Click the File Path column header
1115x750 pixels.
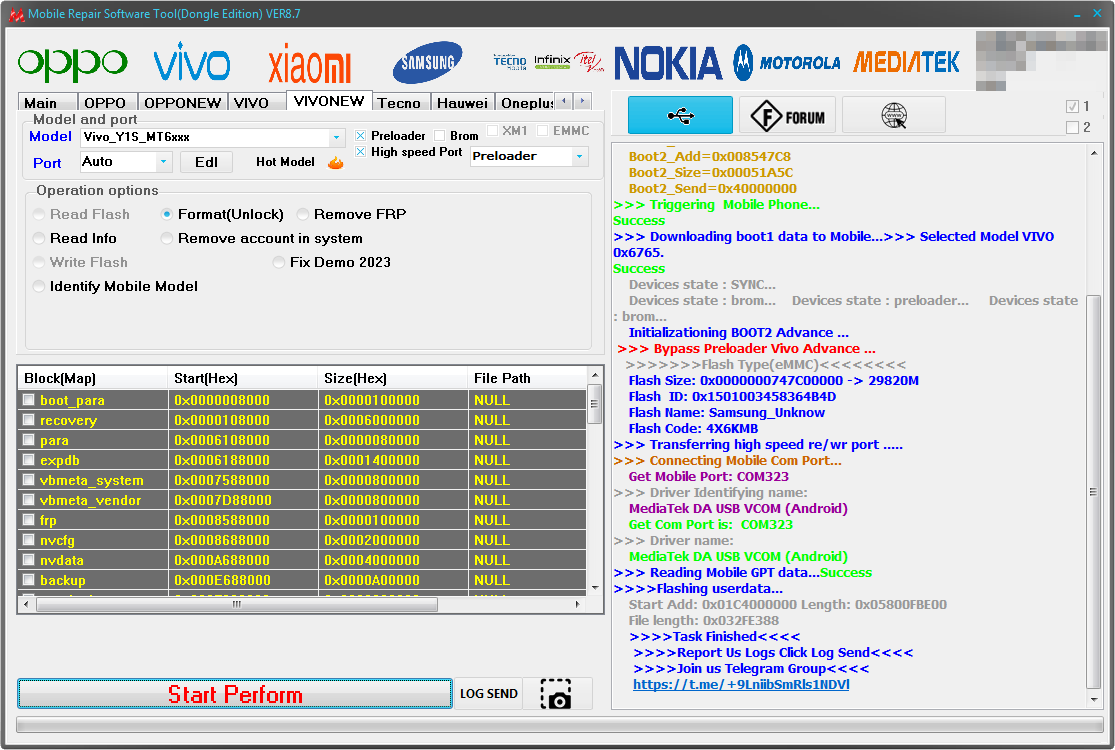click(x=528, y=378)
